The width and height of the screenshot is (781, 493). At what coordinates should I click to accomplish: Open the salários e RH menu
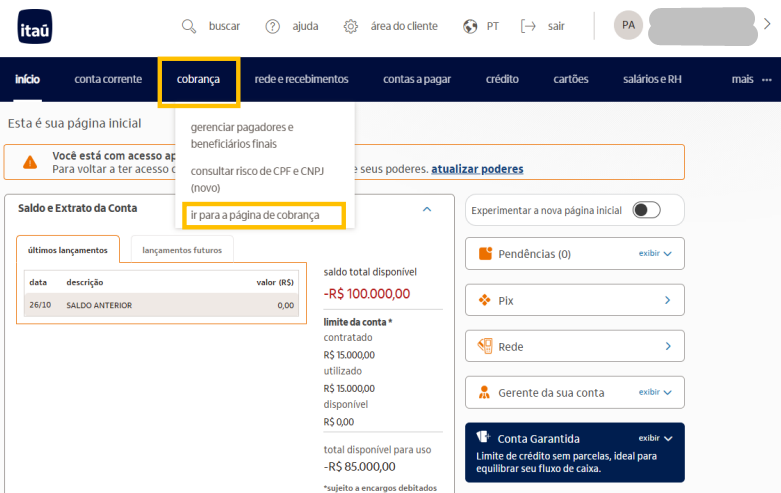pyautogui.click(x=652, y=79)
